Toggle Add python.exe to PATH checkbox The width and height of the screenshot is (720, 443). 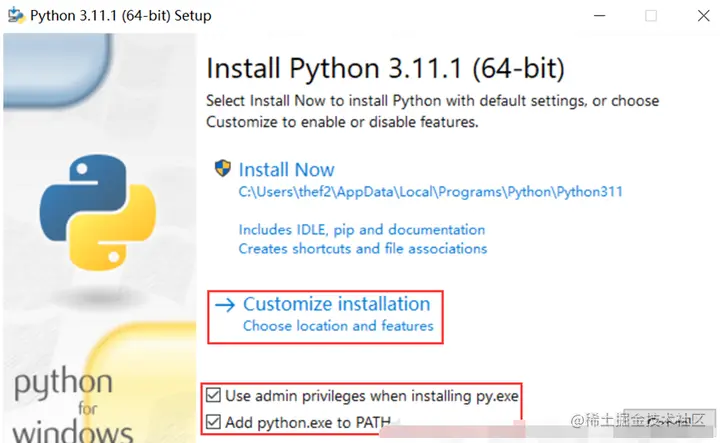click(x=214, y=422)
